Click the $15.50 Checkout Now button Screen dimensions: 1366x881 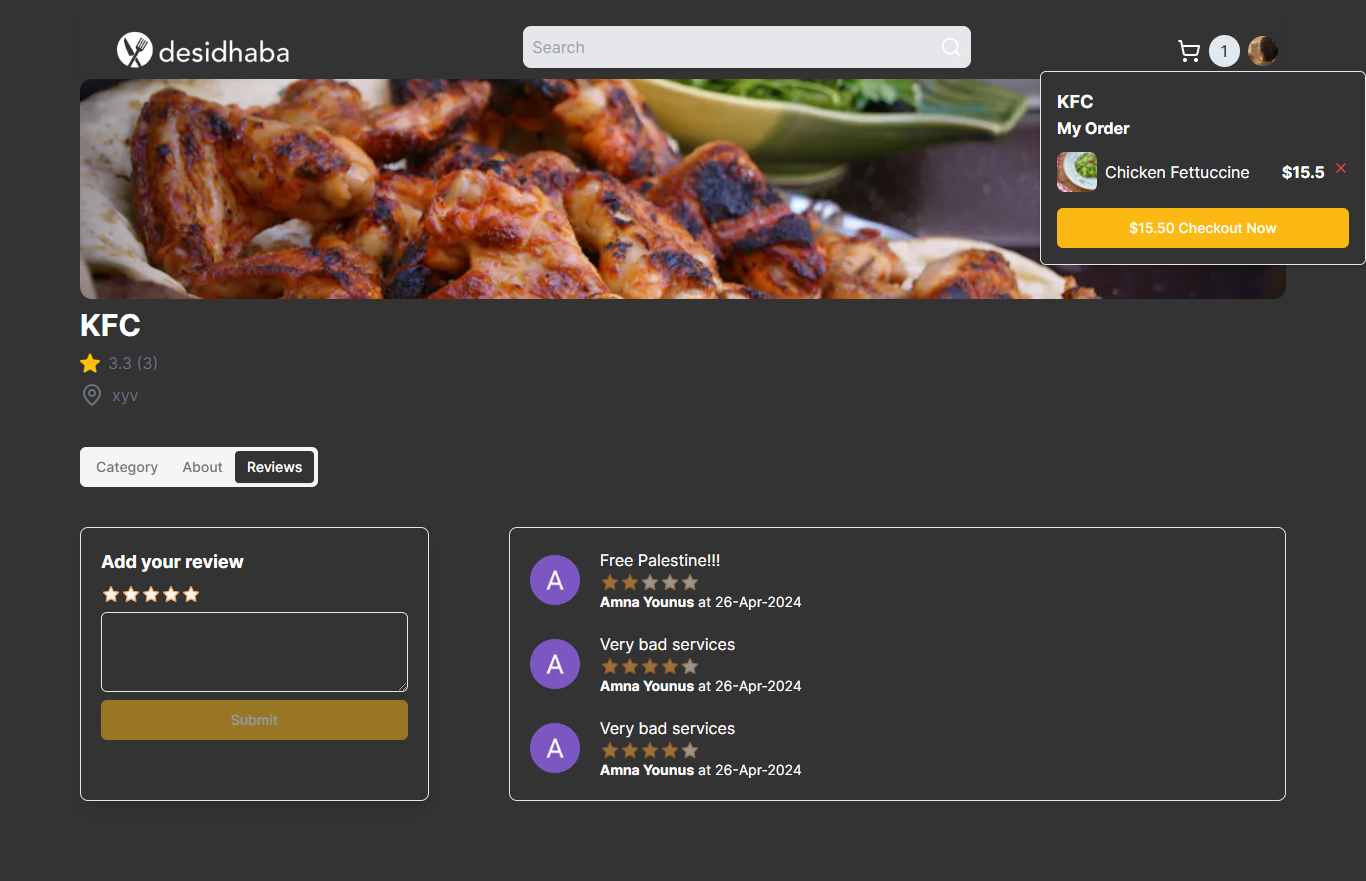(1203, 228)
